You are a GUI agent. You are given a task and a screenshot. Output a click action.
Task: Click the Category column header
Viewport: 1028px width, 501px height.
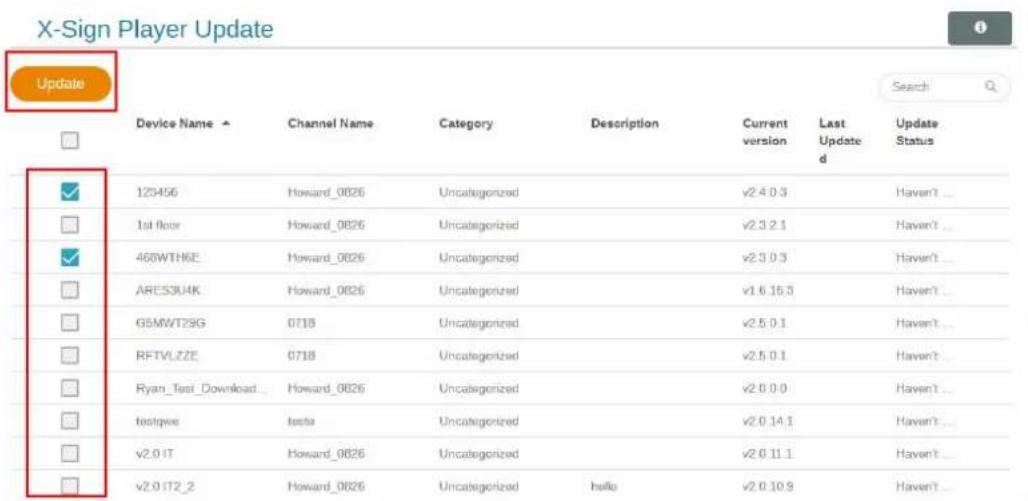(466, 124)
